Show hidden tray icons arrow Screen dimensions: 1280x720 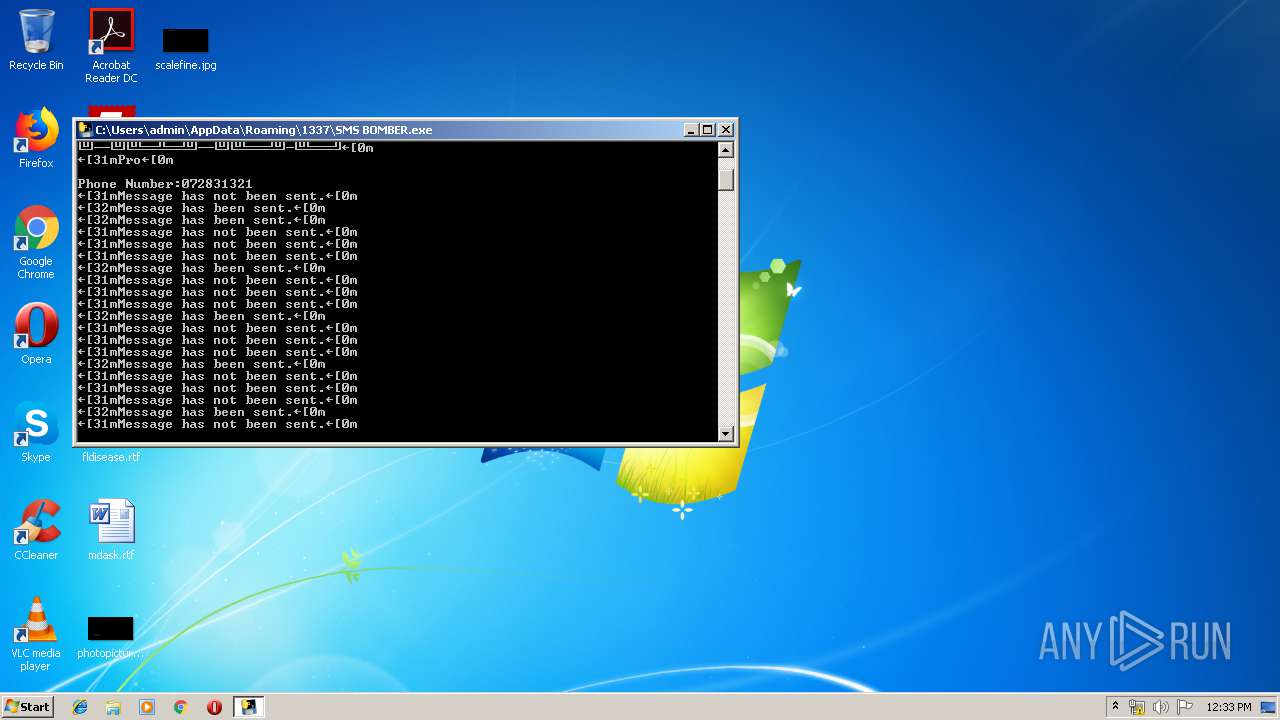coord(1115,707)
